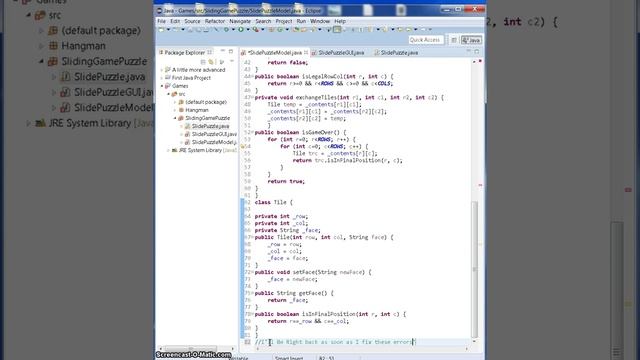
Task: Open the dropdown next to External Tools icon
Action: (262, 29)
